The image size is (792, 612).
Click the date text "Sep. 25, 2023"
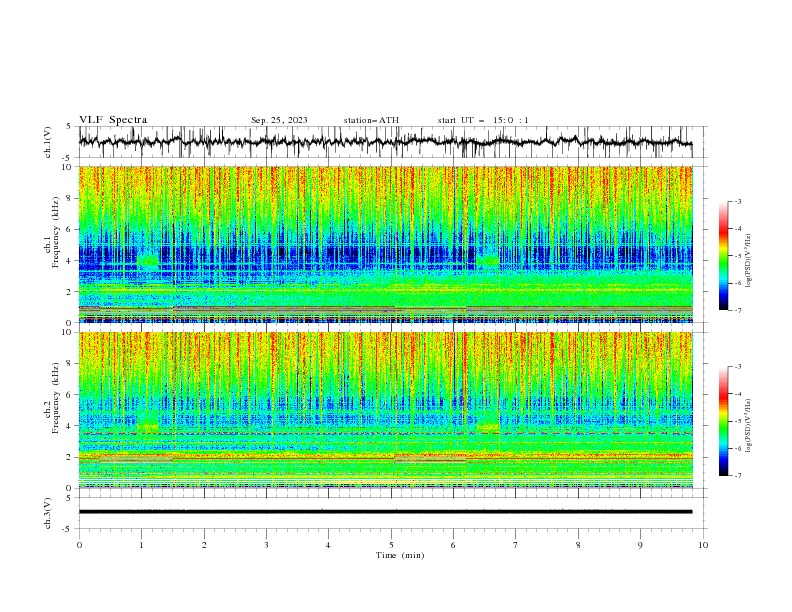(279, 120)
